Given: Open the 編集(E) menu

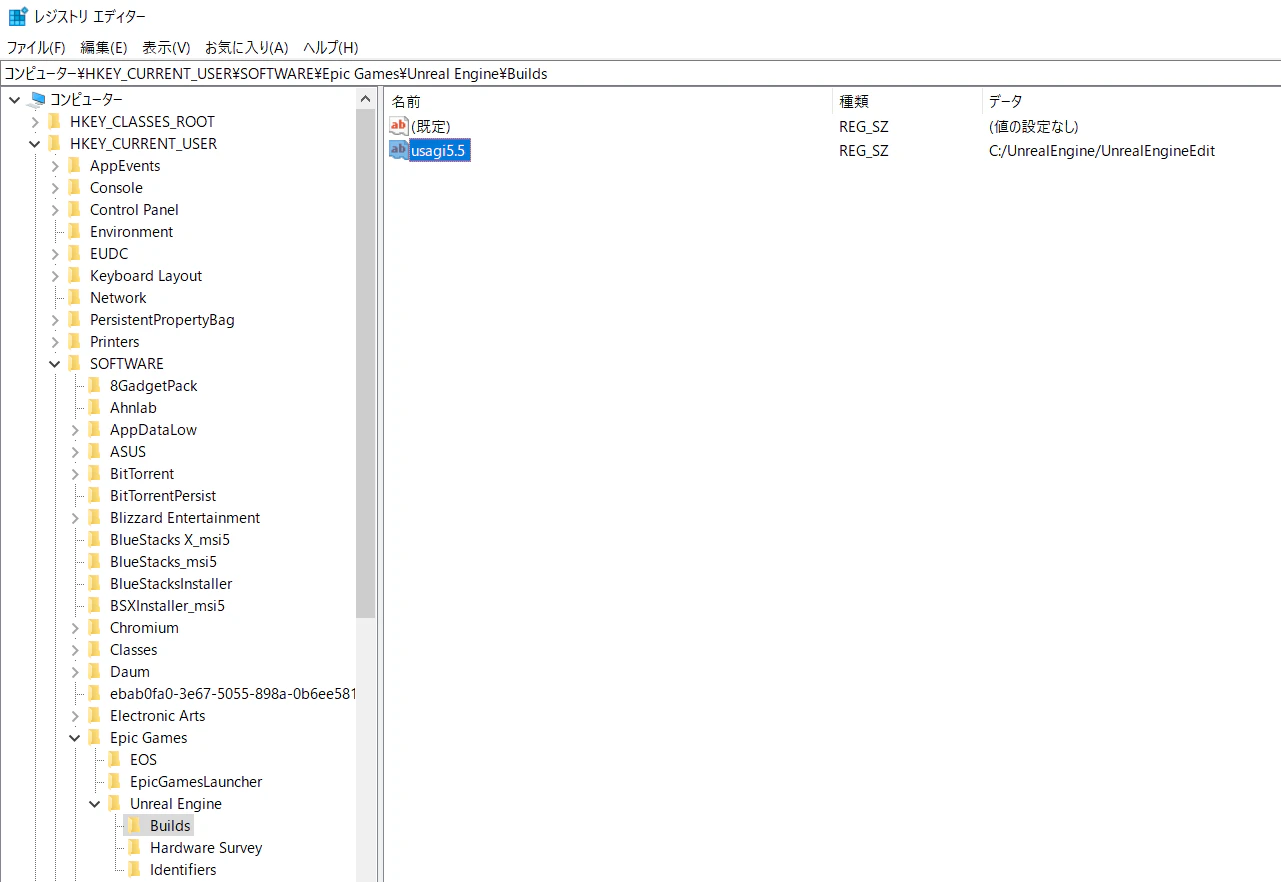Looking at the screenshot, I should [104, 47].
